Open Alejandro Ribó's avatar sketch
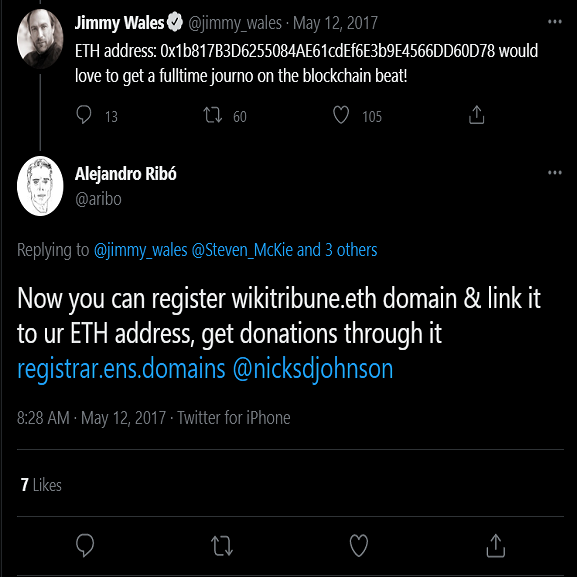The image size is (577, 577). (x=40, y=186)
